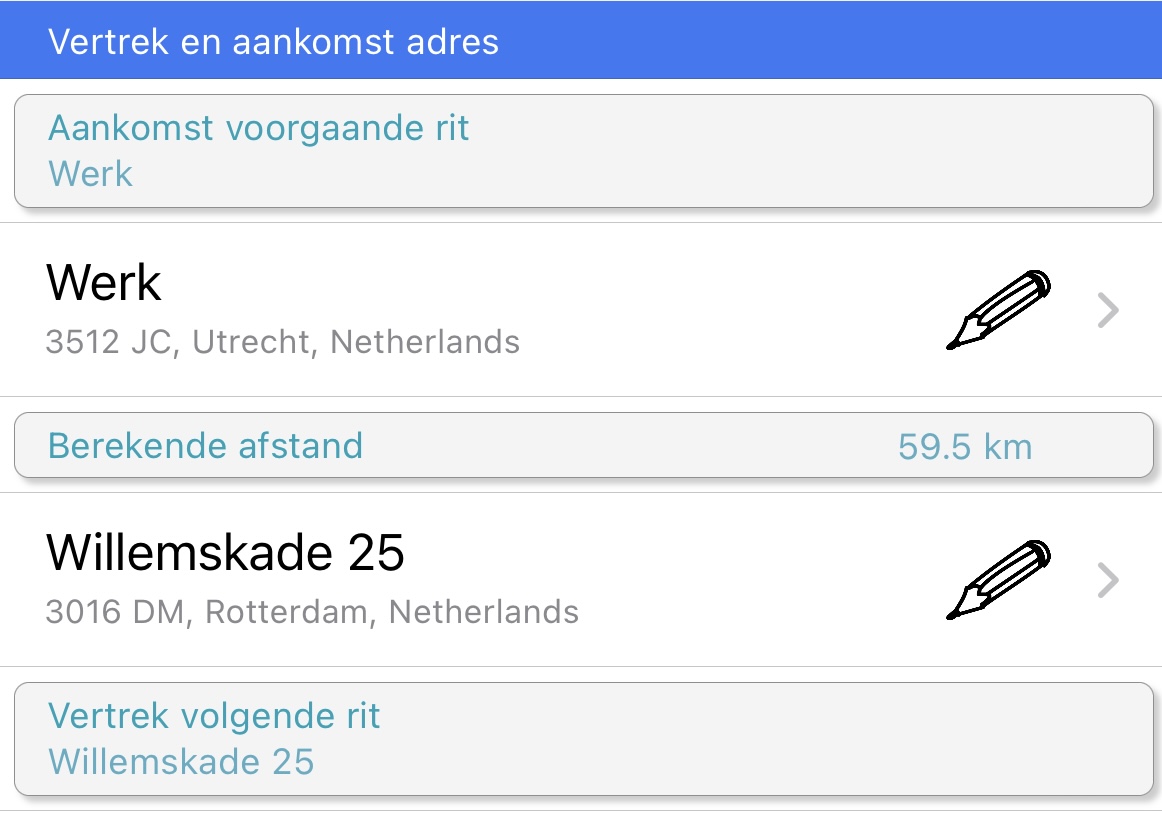The width and height of the screenshot is (1162, 838).
Task: Open the Werk departure address entry
Action: [581, 310]
